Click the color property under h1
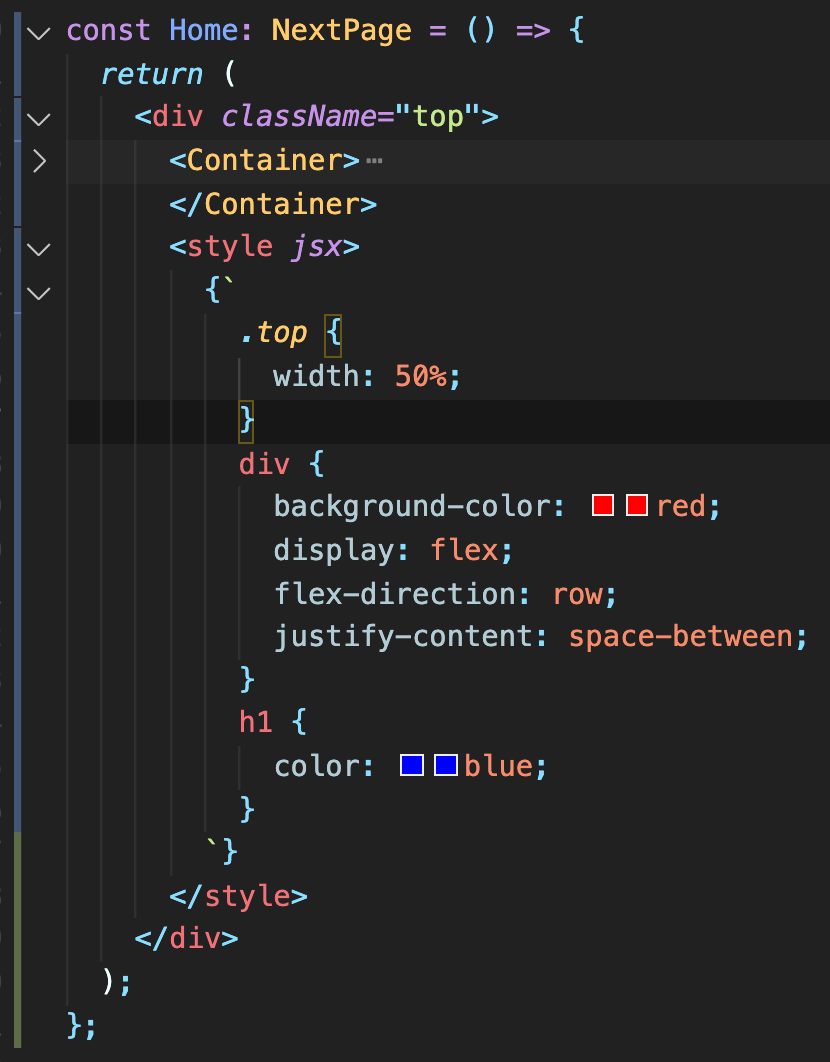This screenshot has height=1062, width=830. click(316, 767)
